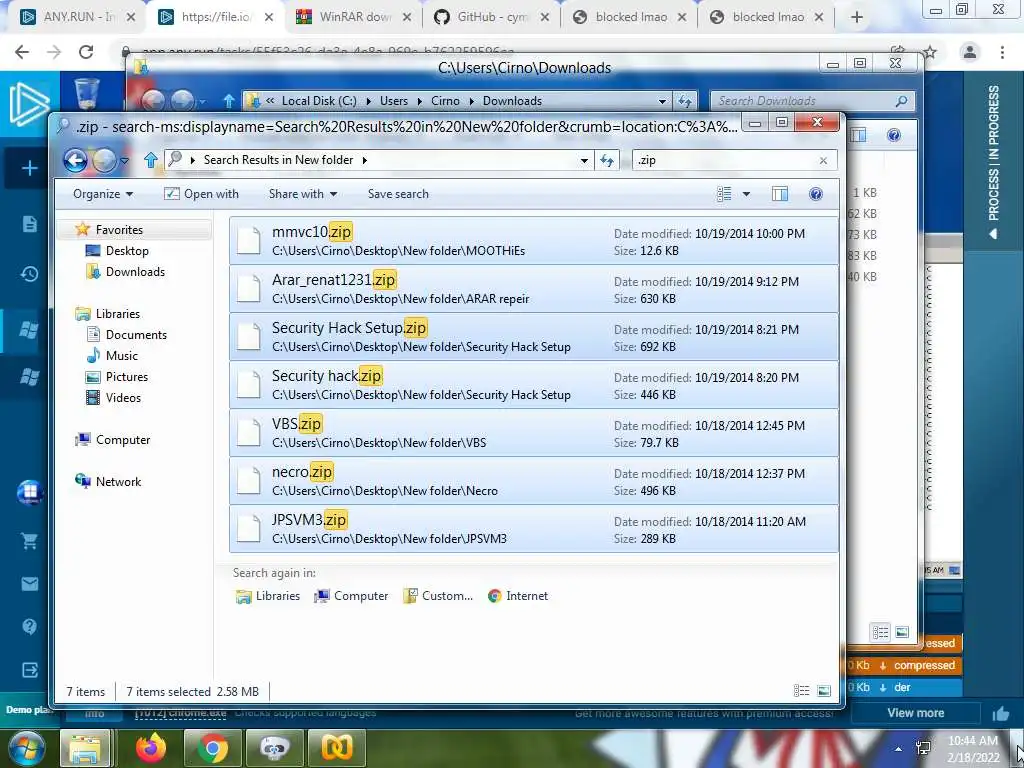
Task: Click the Back arrow in the search results window
Action: click(x=75, y=160)
